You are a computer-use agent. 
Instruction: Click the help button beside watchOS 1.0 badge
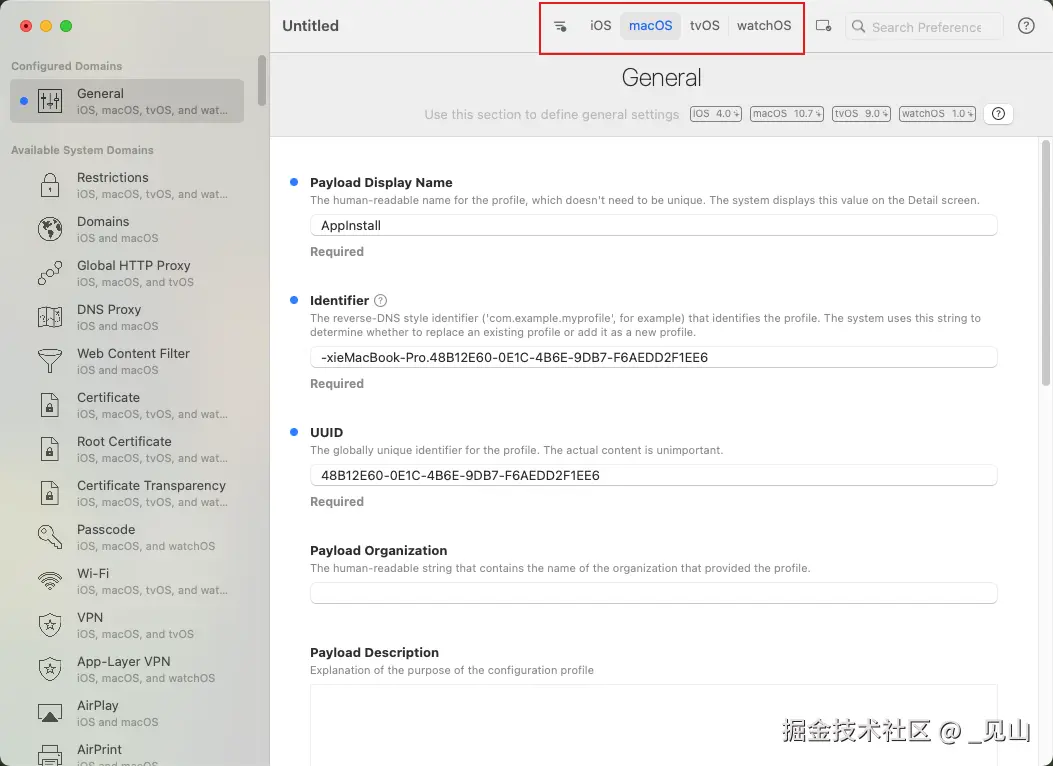[999, 113]
